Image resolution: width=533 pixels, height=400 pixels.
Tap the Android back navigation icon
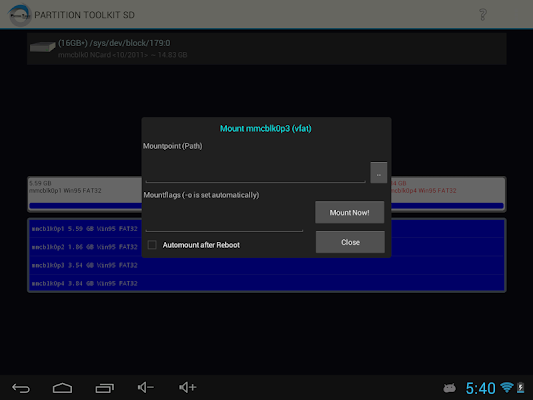click(21, 388)
